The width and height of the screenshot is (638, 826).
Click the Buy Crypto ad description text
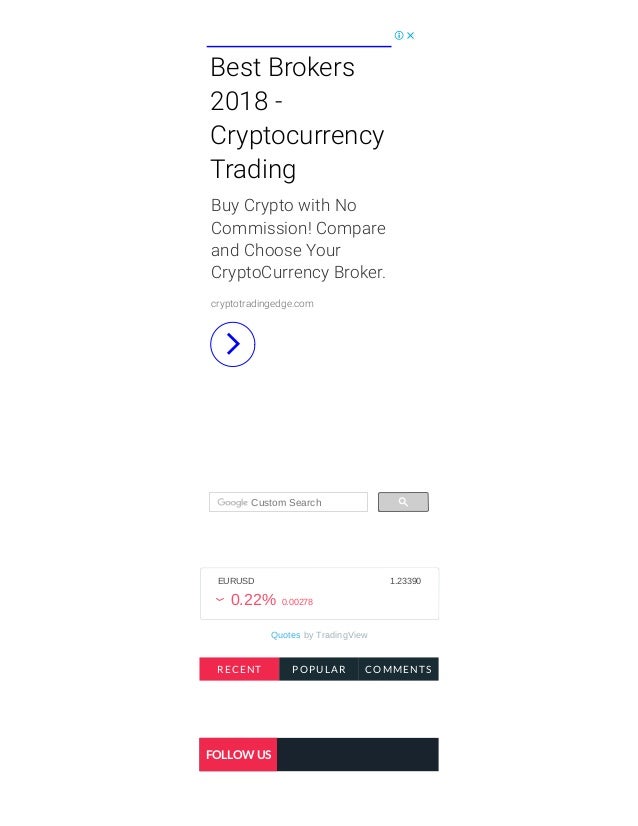pyautogui.click(x=298, y=239)
